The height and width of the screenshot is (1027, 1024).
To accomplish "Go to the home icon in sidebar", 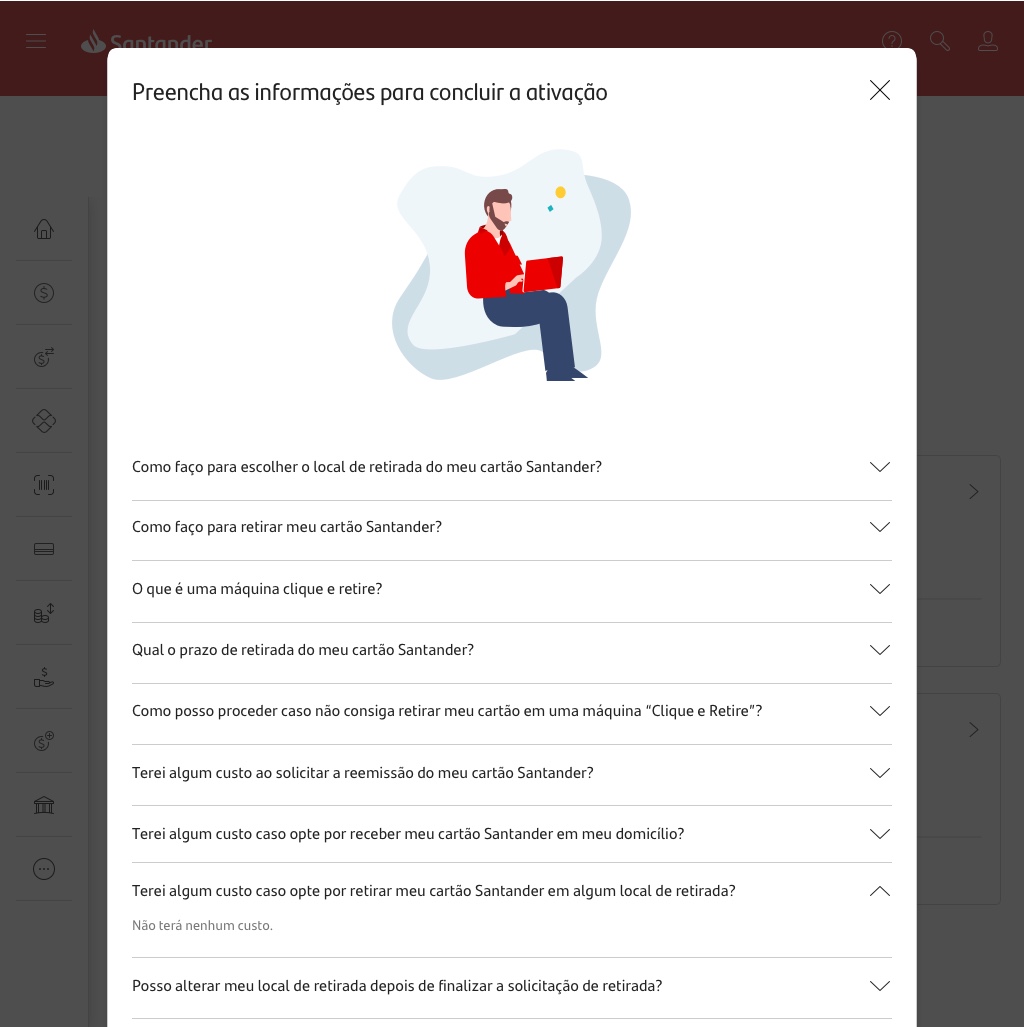I will [x=44, y=229].
